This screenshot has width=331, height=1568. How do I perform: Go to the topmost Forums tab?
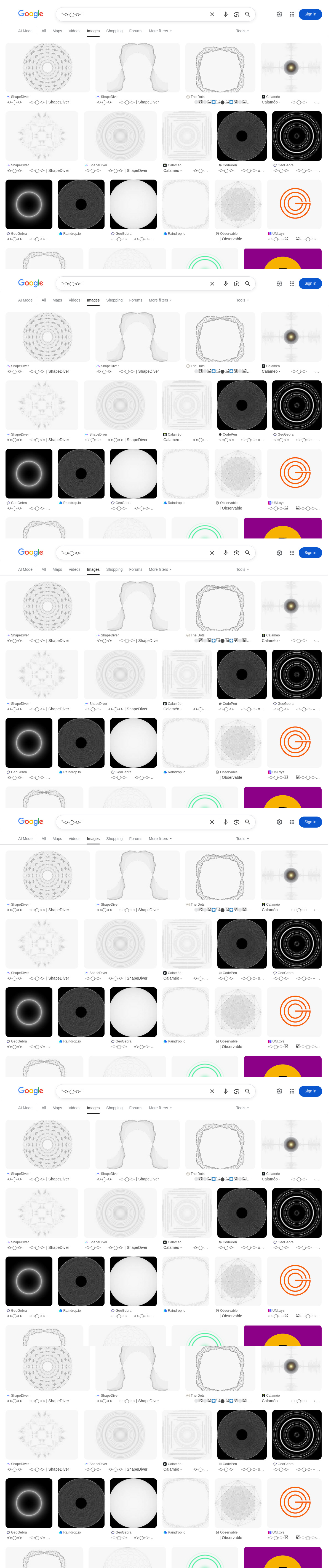(x=136, y=31)
